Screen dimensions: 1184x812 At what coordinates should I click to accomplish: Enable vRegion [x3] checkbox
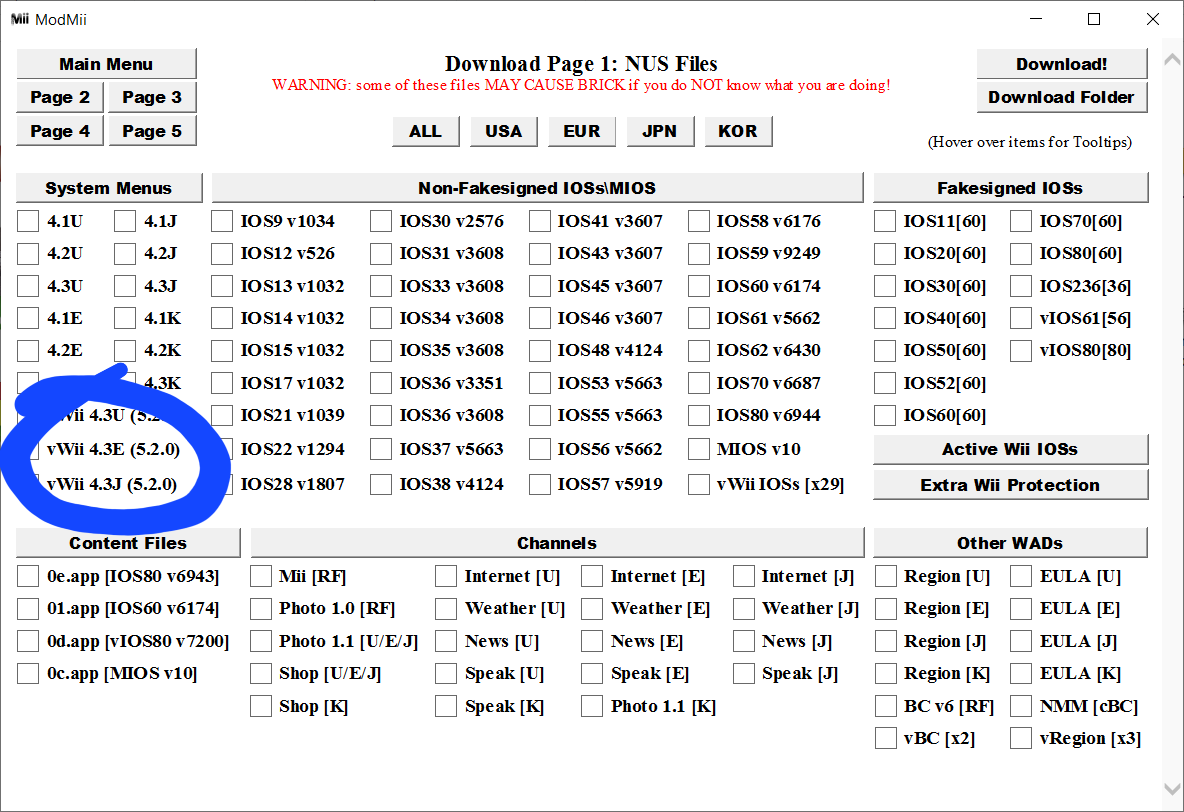(x=1021, y=738)
